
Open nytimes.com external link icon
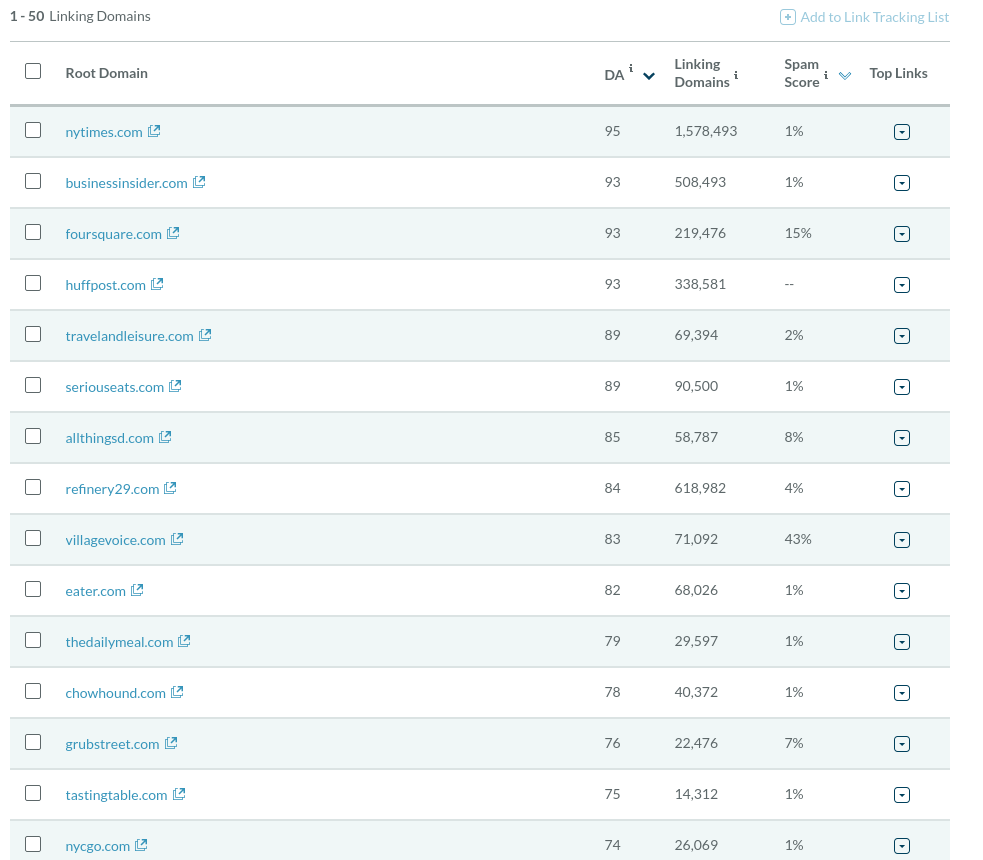pos(154,131)
